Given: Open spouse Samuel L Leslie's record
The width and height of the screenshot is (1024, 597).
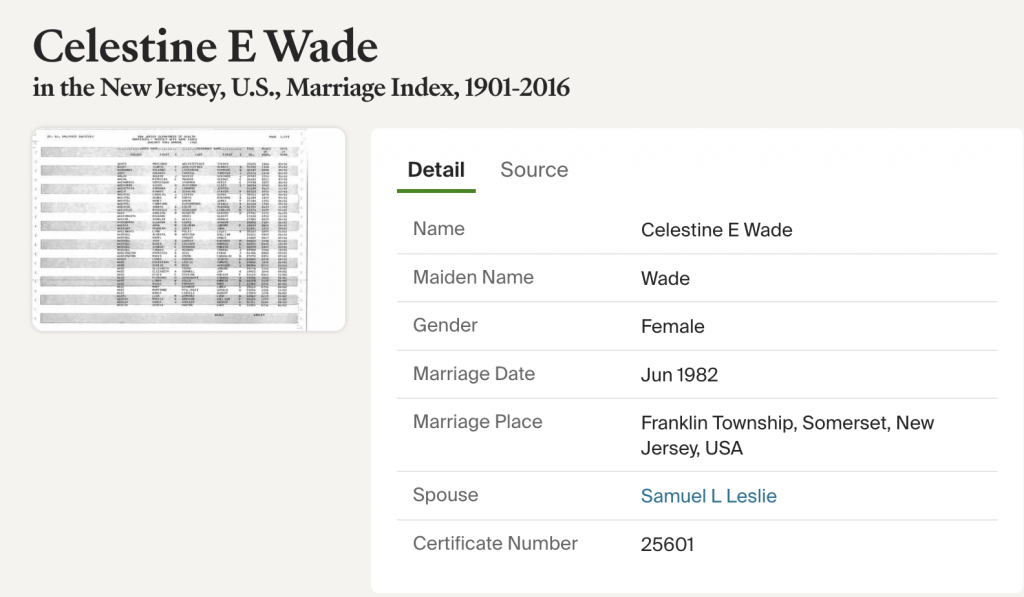Looking at the screenshot, I should (x=708, y=496).
